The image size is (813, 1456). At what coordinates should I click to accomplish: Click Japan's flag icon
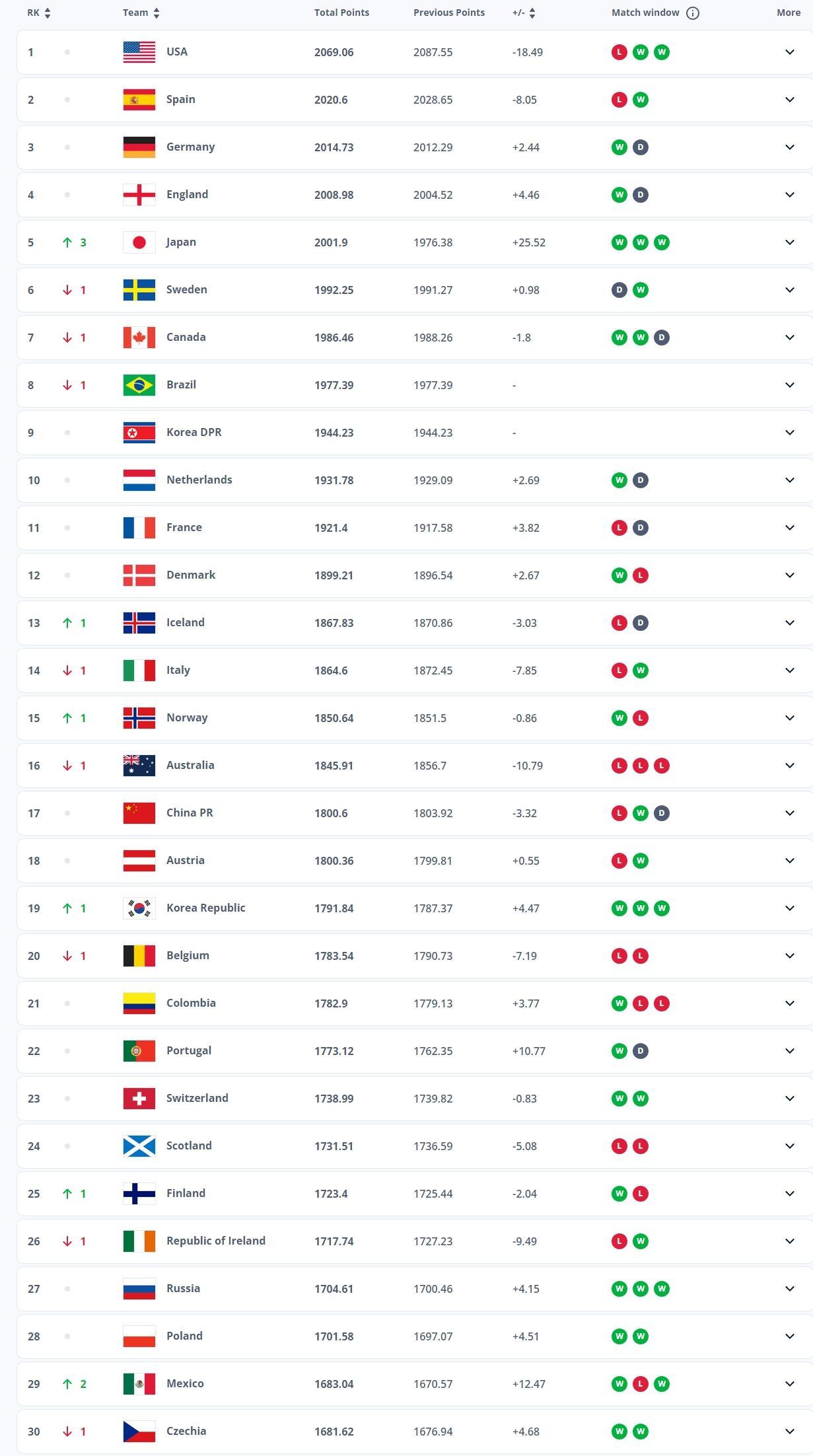point(139,242)
